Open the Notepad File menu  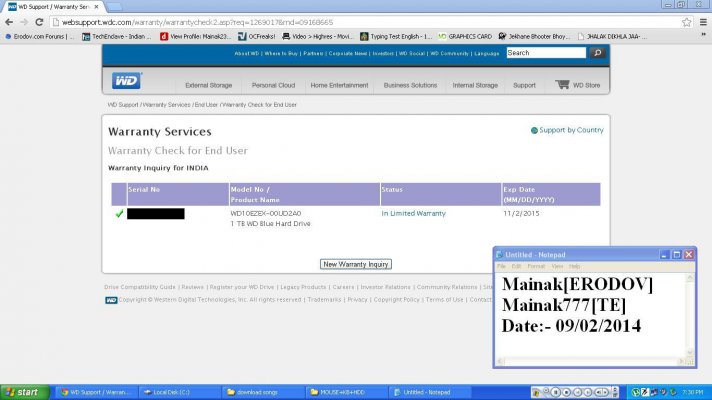click(501, 267)
